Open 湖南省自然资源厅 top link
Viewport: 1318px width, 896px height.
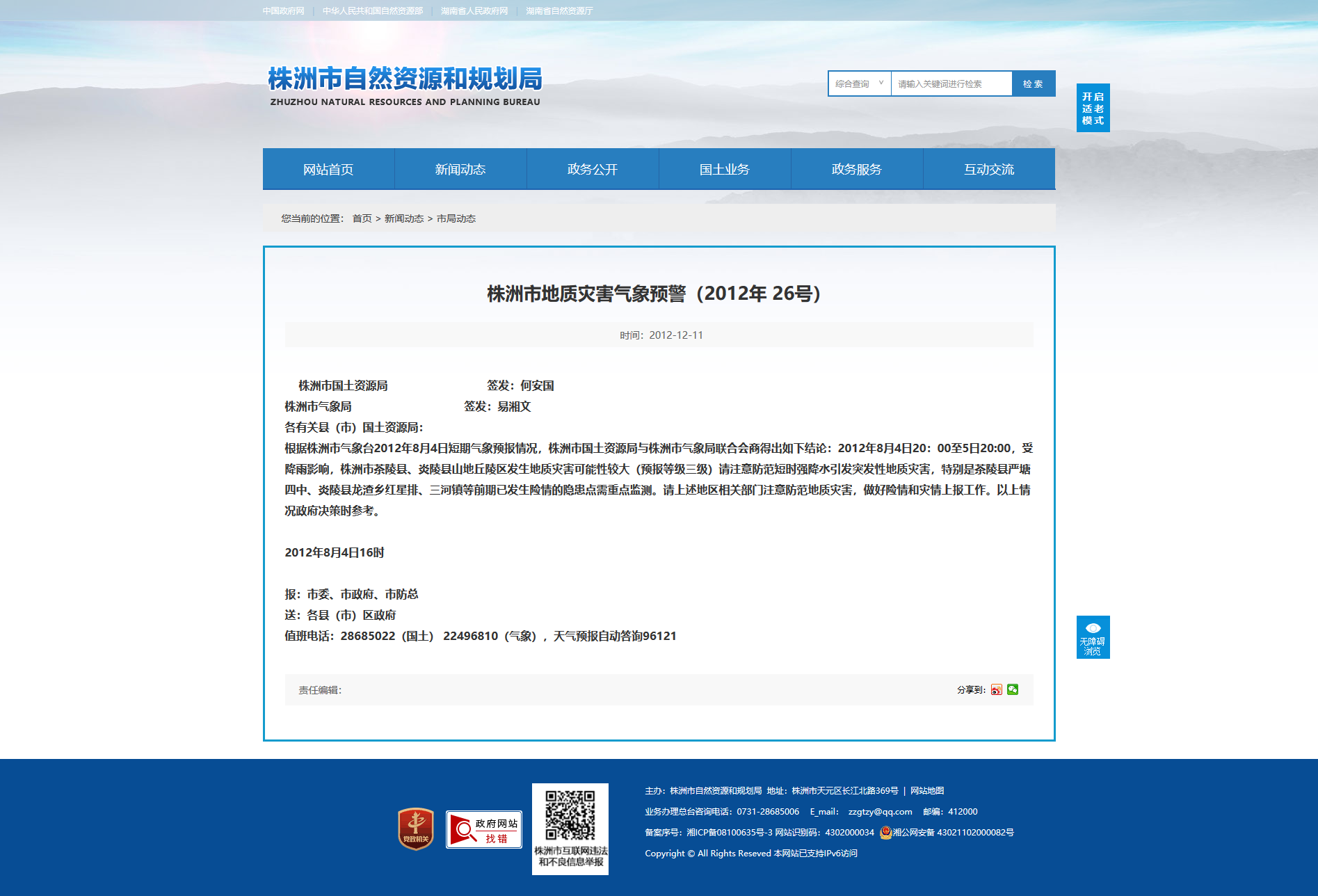pyautogui.click(x=559, y=11)
